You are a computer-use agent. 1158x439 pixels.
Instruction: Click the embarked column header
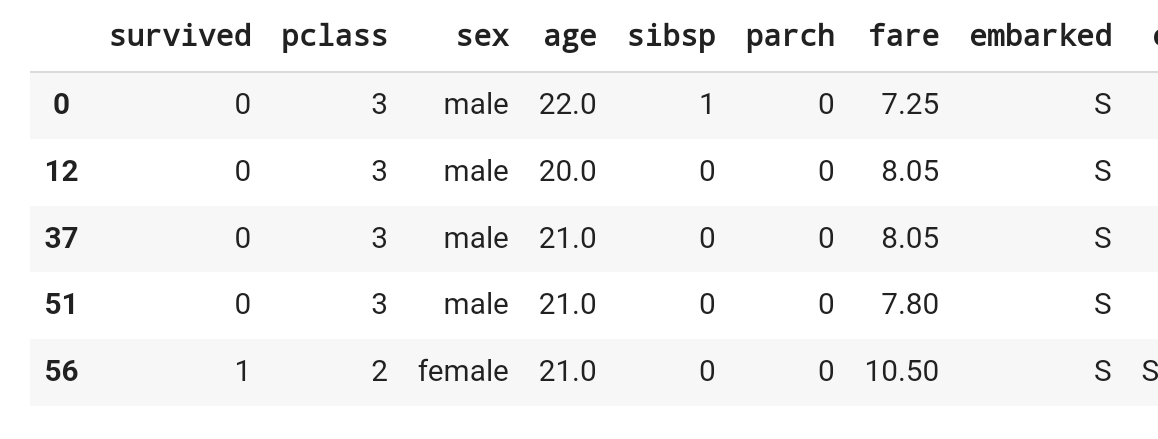(1041, 35)
